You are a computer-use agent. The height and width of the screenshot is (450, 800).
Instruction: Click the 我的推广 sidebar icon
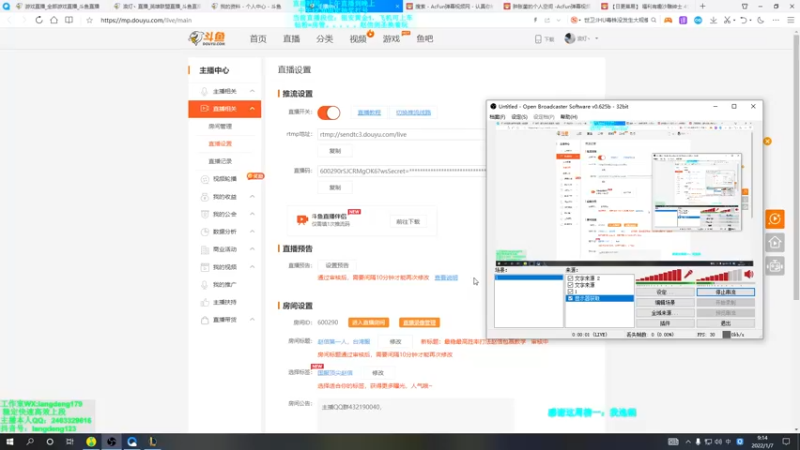click(x=205, y=285)
